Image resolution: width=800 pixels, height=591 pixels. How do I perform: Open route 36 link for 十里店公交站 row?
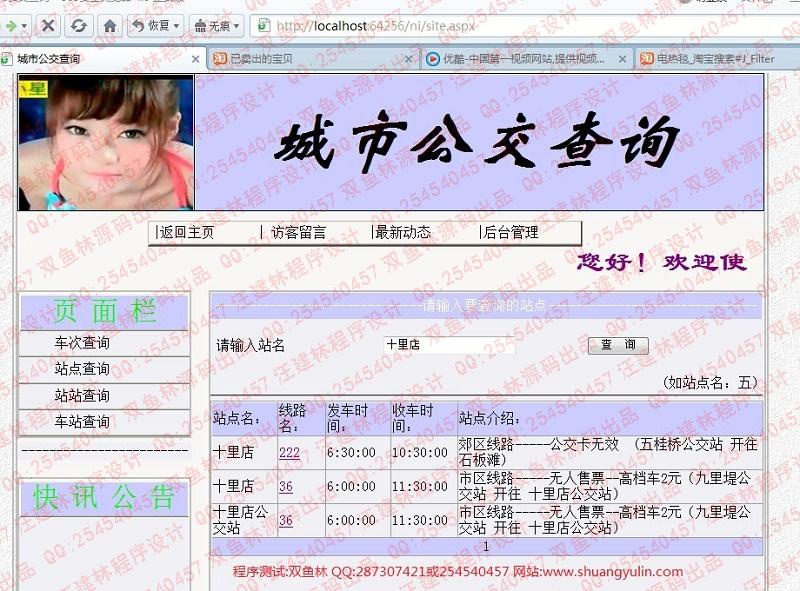point(286,520)
